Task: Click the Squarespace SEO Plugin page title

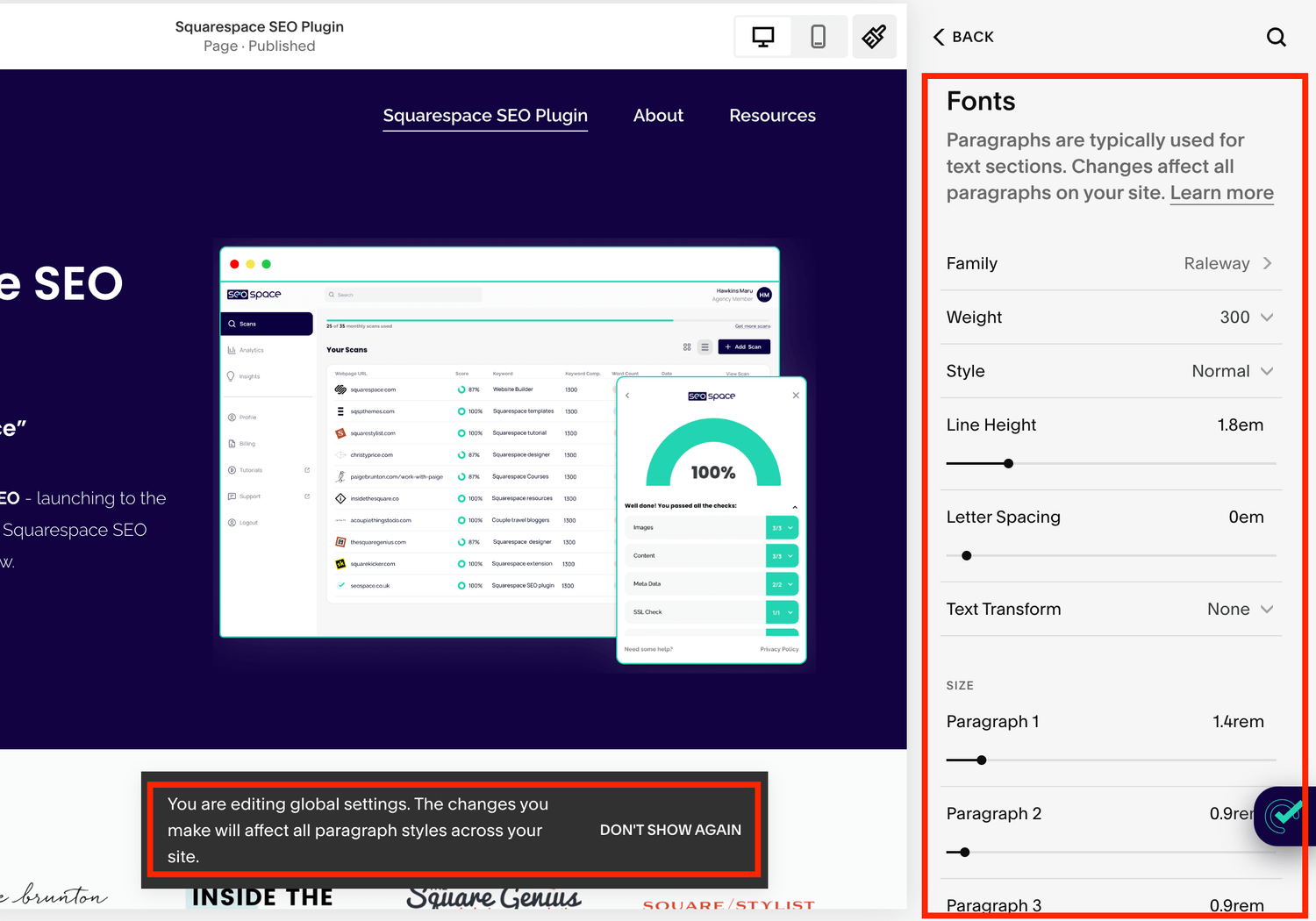Action: 260,26
